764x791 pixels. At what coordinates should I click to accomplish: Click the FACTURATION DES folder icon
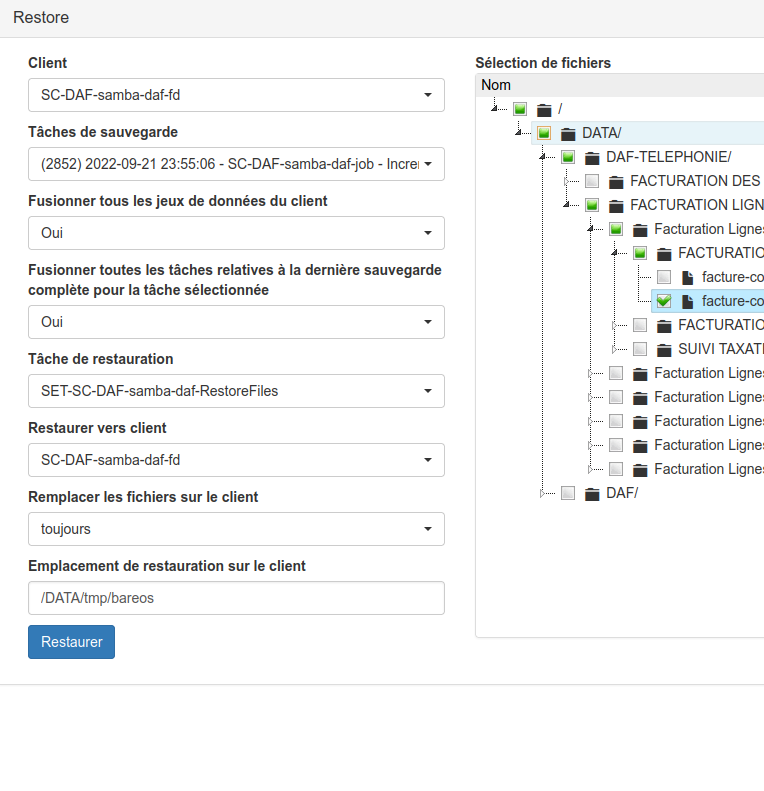(x=616, y=181)
